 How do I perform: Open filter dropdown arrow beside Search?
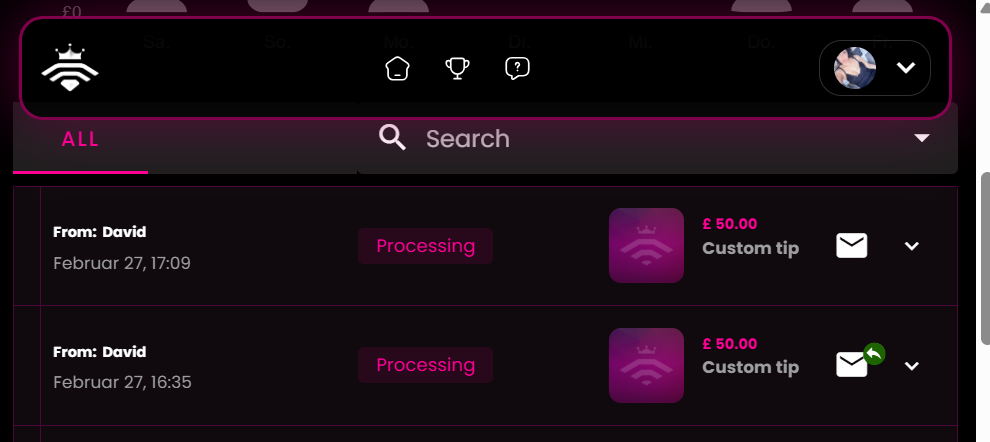(x=922, y=138)
